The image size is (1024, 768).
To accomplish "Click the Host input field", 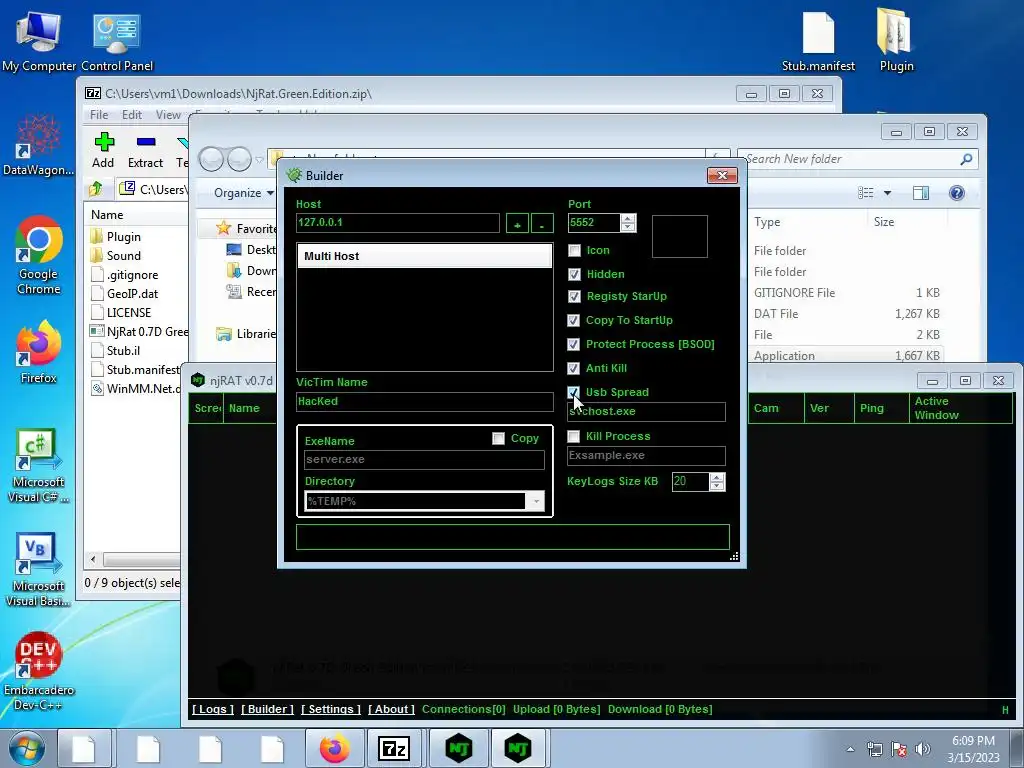I will click(x=397, y=223).
